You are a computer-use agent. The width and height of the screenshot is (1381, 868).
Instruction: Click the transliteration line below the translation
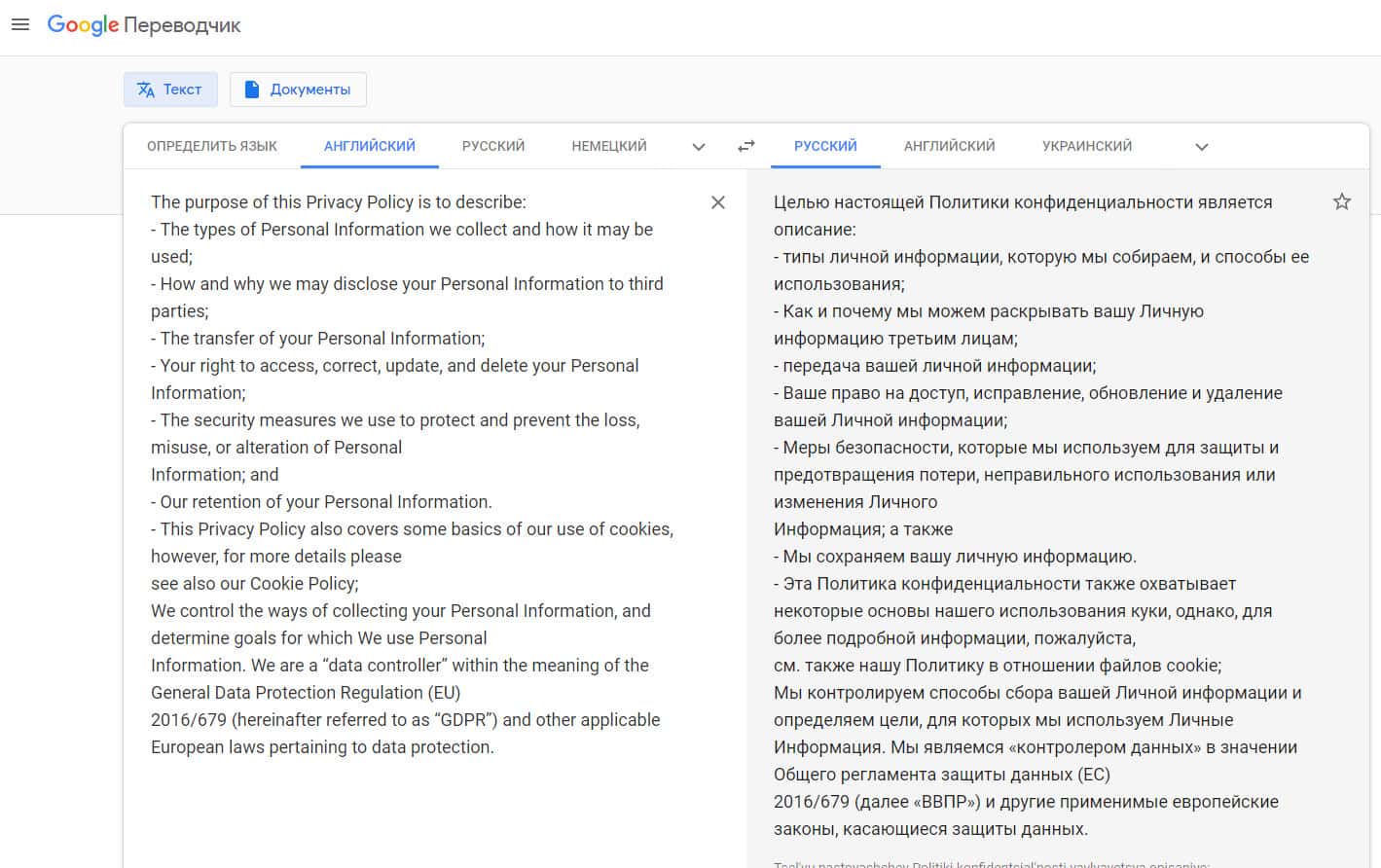pos(991,863)
